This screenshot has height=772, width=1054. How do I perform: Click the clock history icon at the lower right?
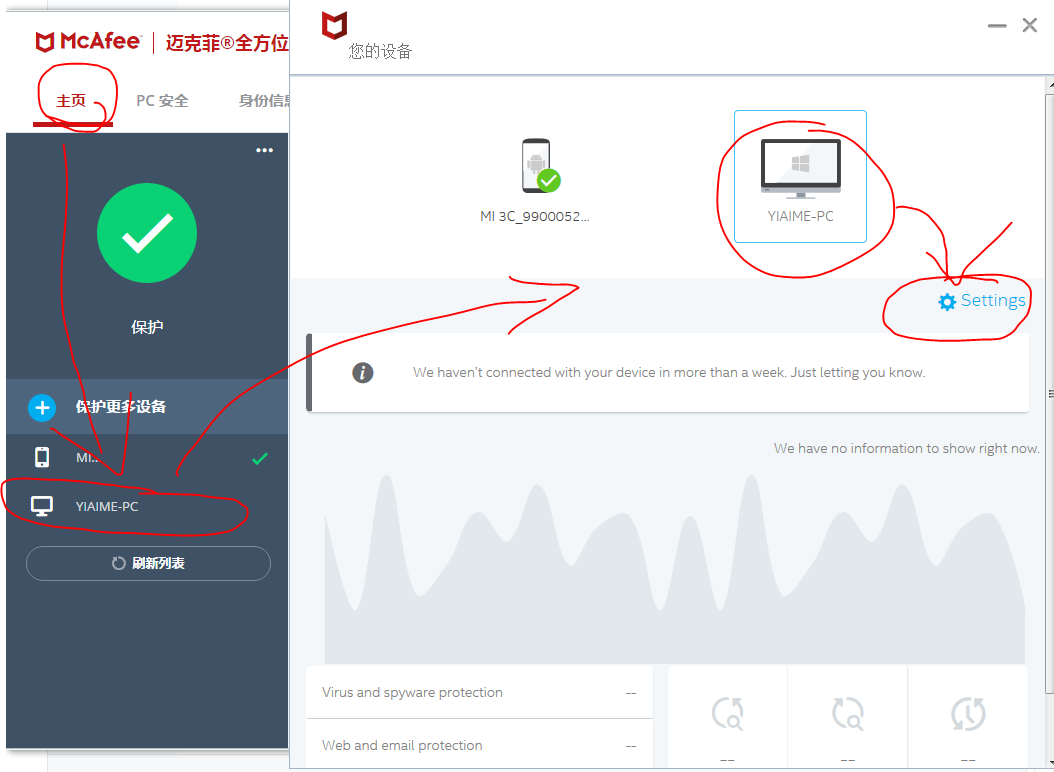[x=968, y=713]
